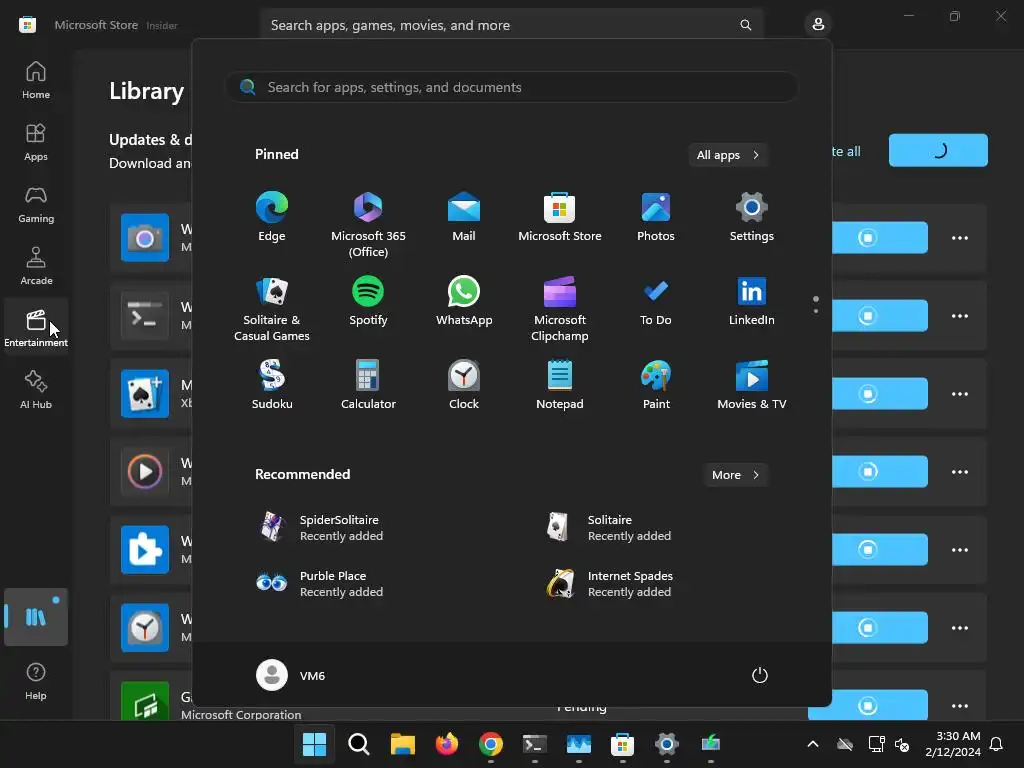
Task: Launch the Photos pinned app
Action: tap(656, 217)
